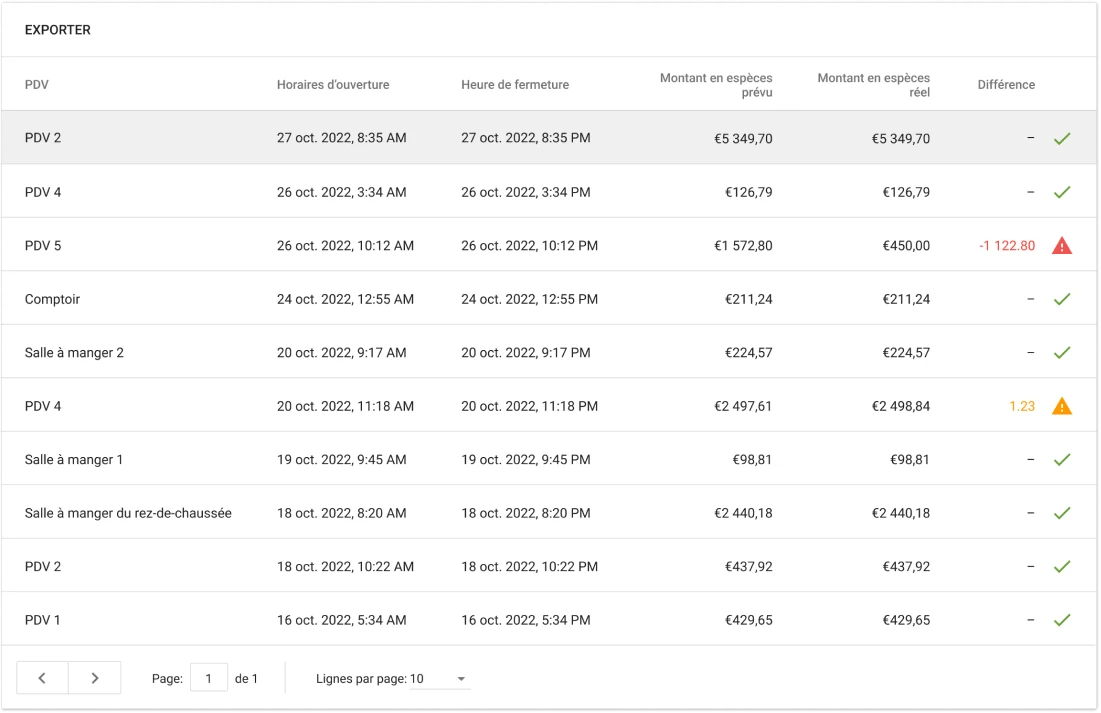This screenshot has width=1101, height=713.
Task: Go to the previous page with left chevron
Action: click(42, 678)
